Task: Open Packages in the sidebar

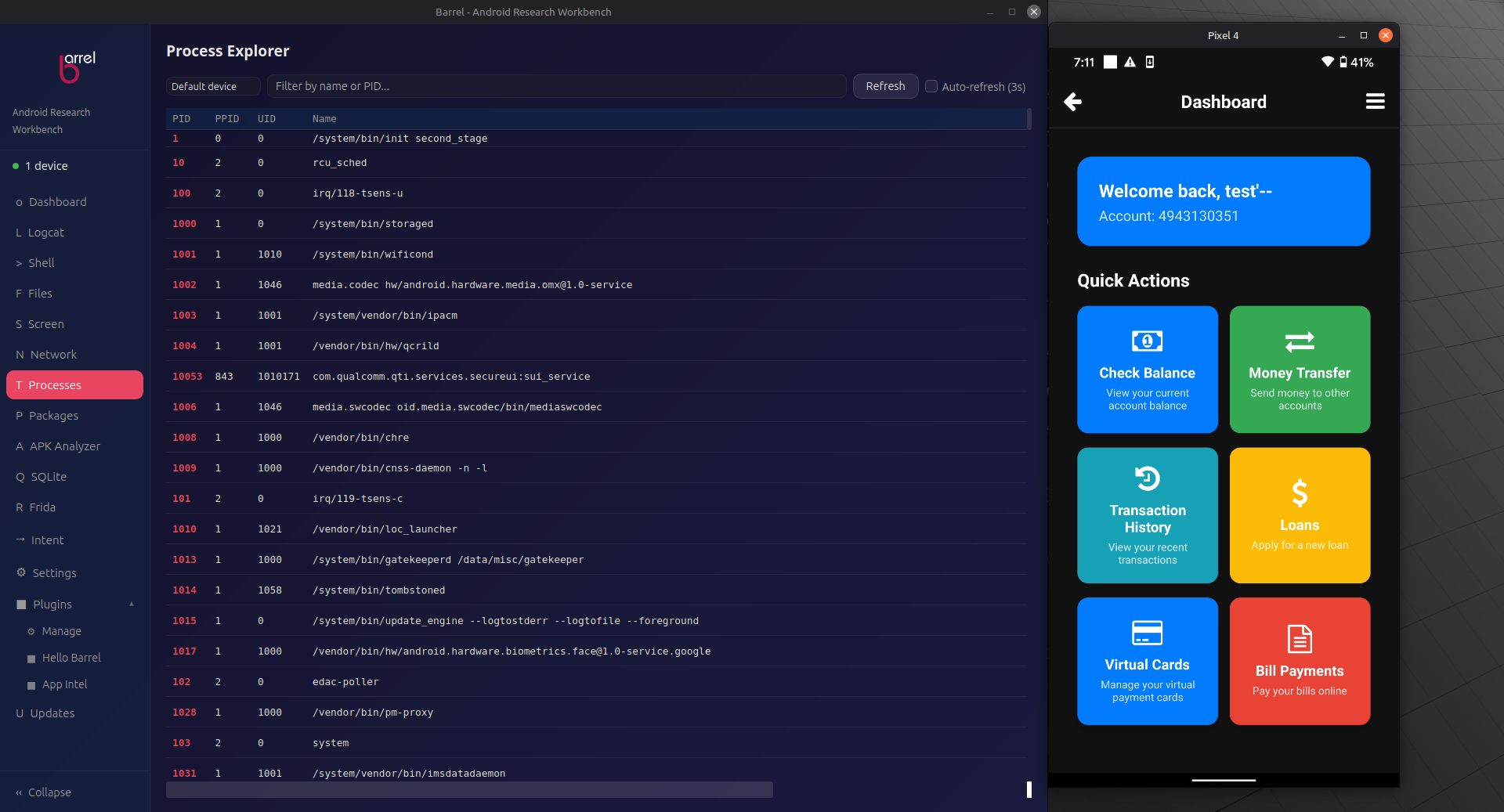Action: (x=74, y=416)
